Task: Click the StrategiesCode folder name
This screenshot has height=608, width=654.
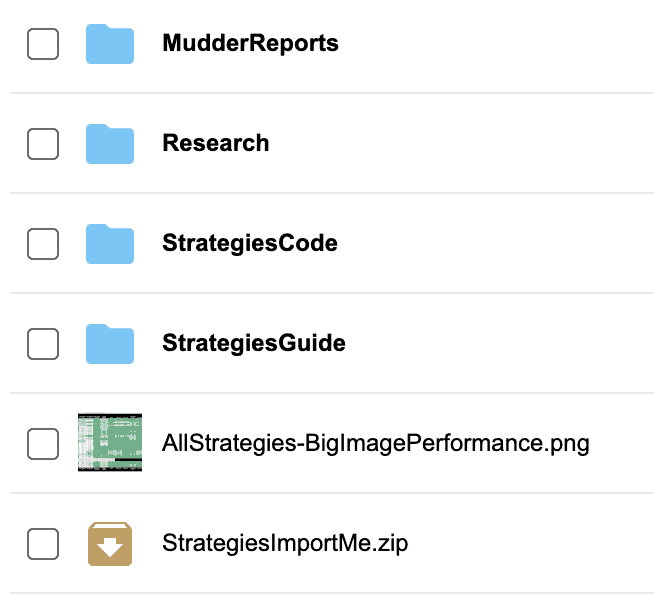Action: click(249, 243)
